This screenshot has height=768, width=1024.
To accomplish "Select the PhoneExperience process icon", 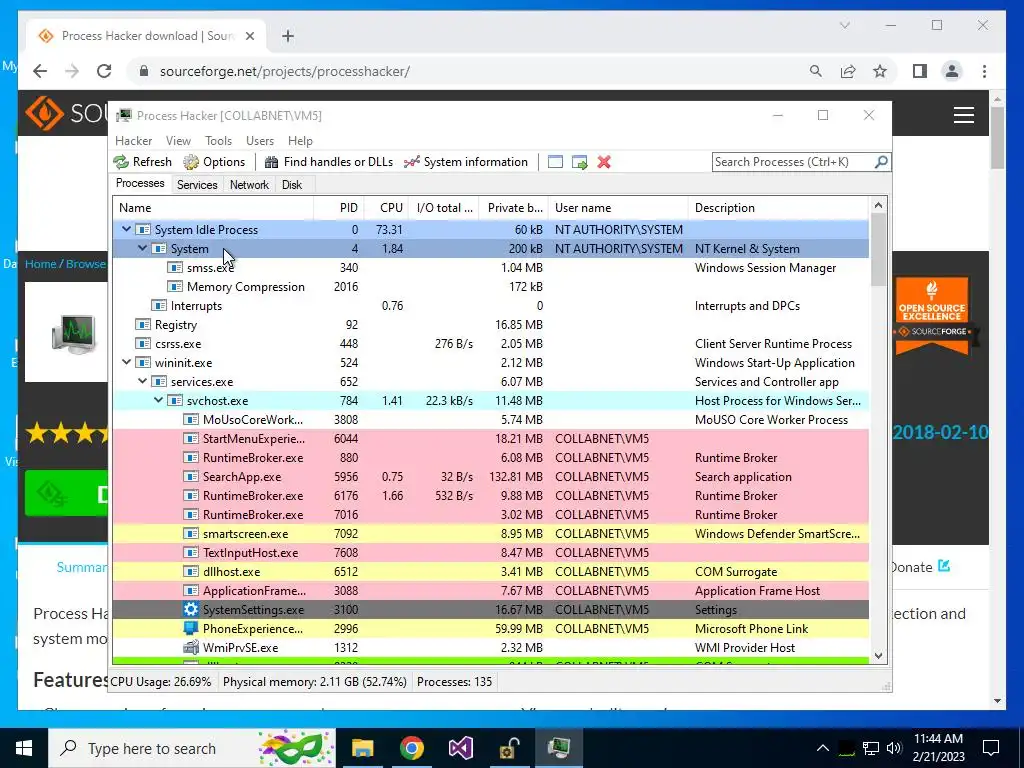I will 191,628.
